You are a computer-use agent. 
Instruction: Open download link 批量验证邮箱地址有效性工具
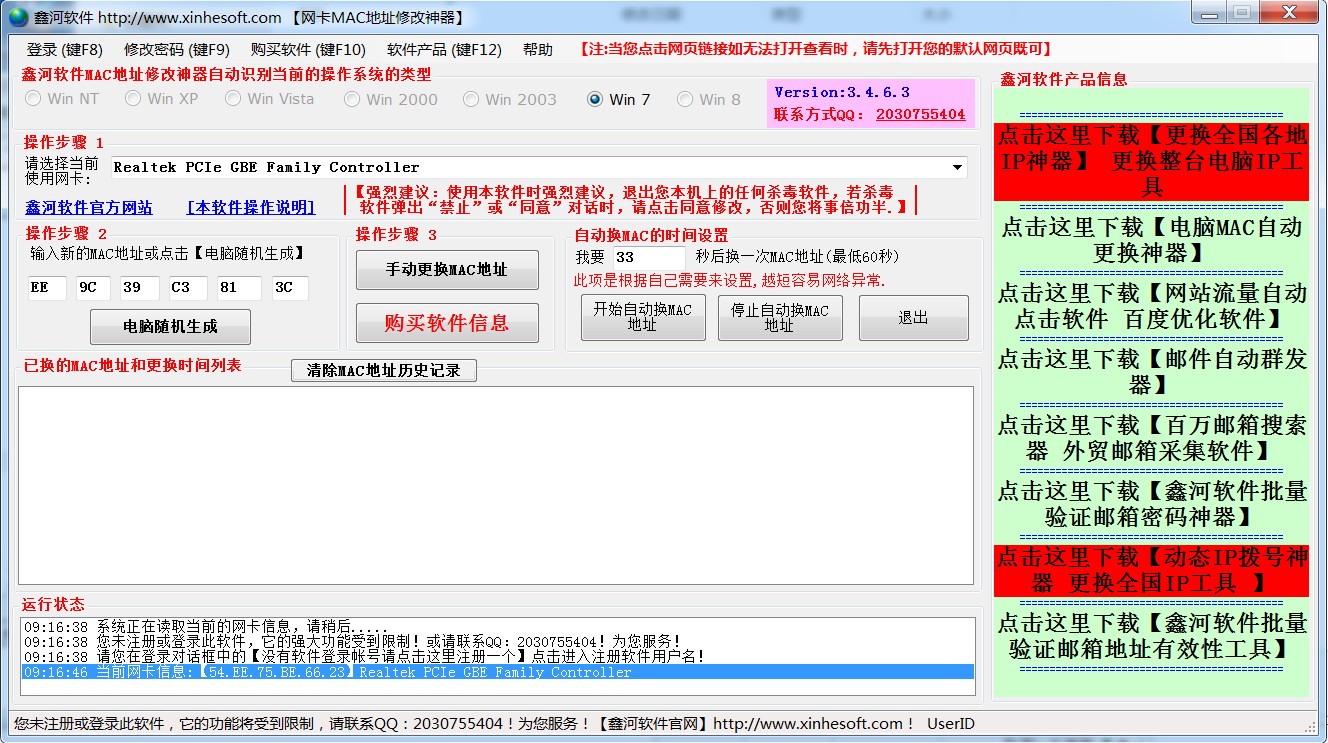click(x=1151, y=636)
